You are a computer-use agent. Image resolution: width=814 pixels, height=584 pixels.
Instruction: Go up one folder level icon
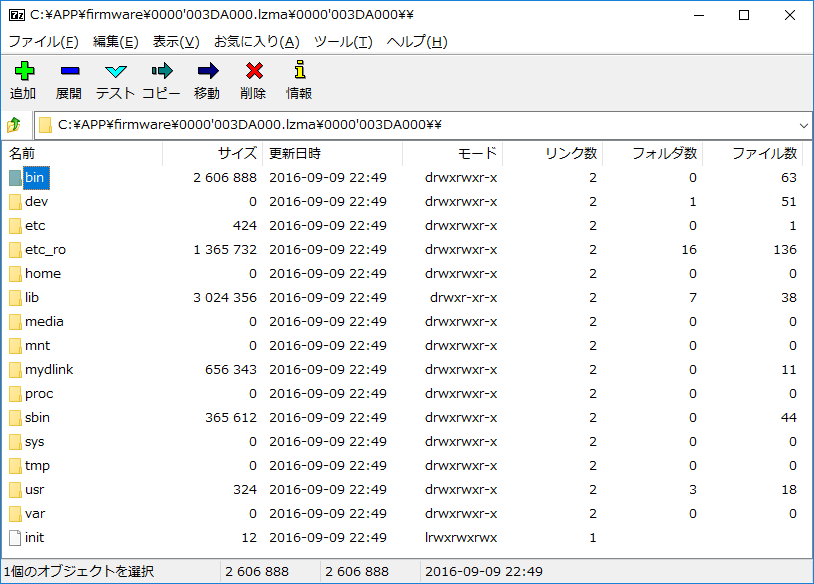pyautogui.click(x=14, y=125)
